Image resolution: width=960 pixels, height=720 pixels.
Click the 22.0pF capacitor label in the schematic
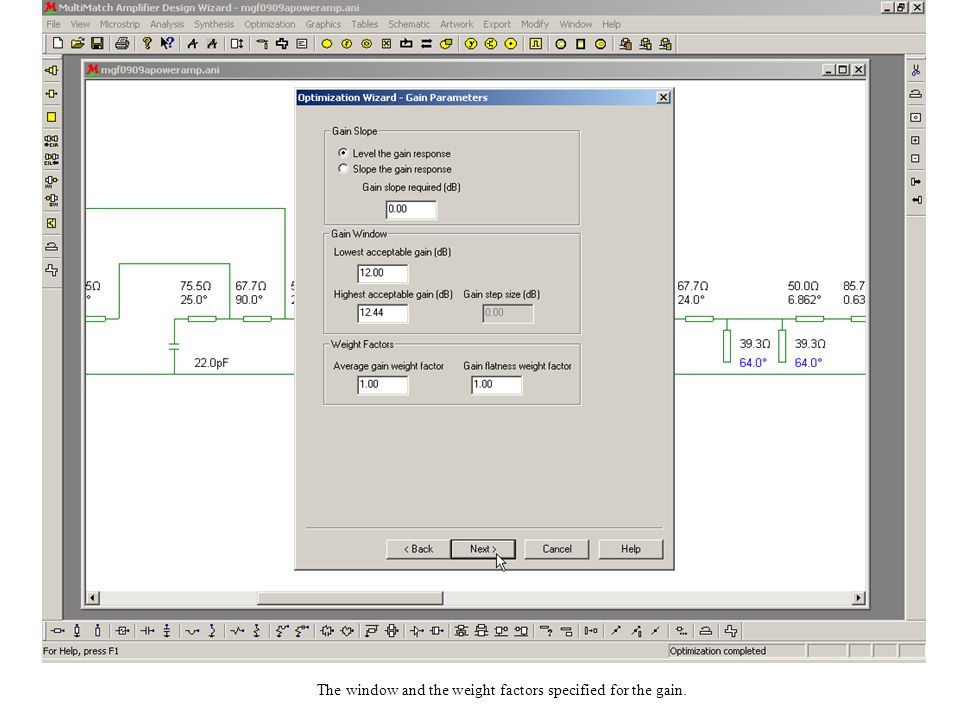click(211, 363)
